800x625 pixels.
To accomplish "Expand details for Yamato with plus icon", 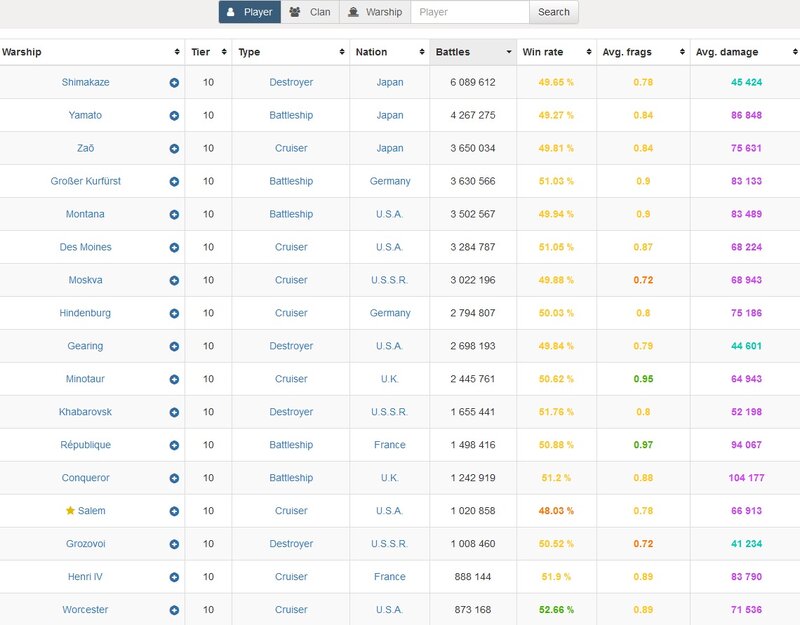I will point(174,116).
